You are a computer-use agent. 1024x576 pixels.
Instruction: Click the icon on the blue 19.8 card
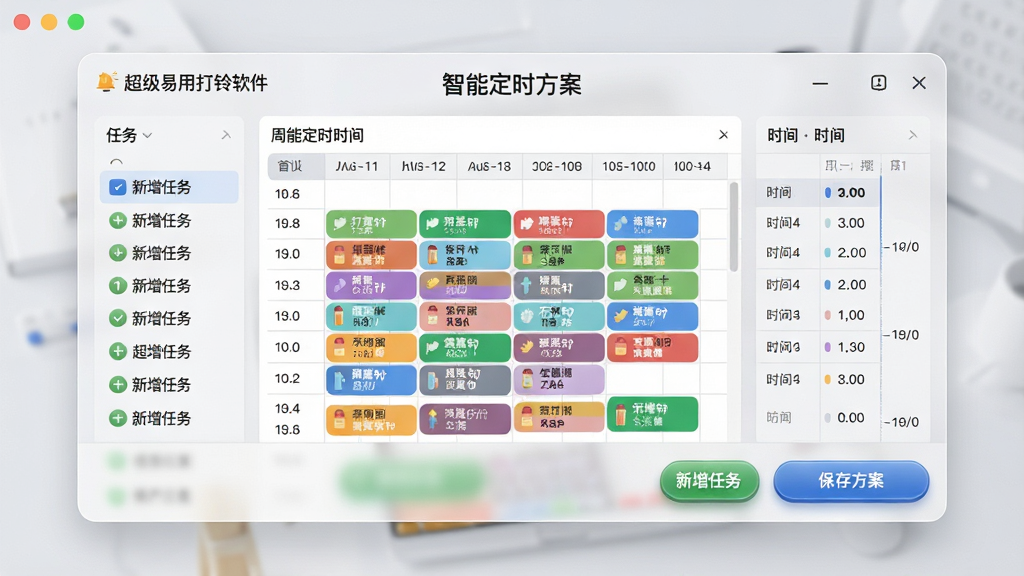620,224
